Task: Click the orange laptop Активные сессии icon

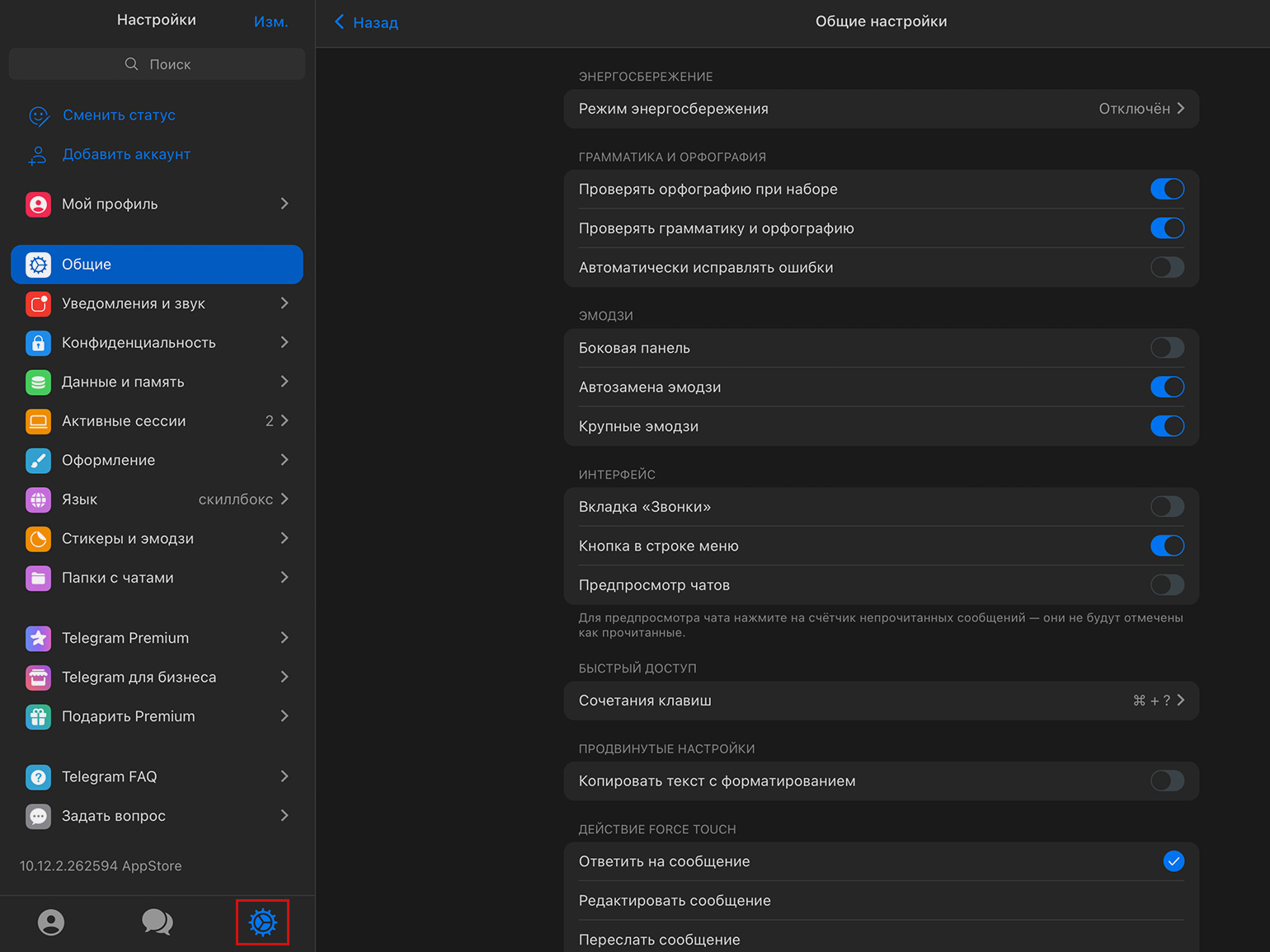Action: pos(38,421)
